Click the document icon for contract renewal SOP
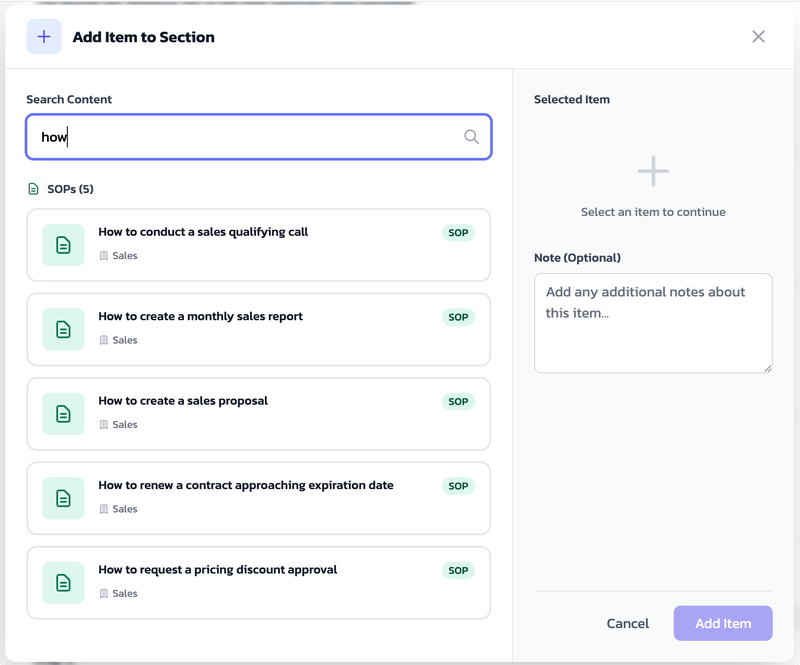The image size is (800, 665). coord(63,498)
